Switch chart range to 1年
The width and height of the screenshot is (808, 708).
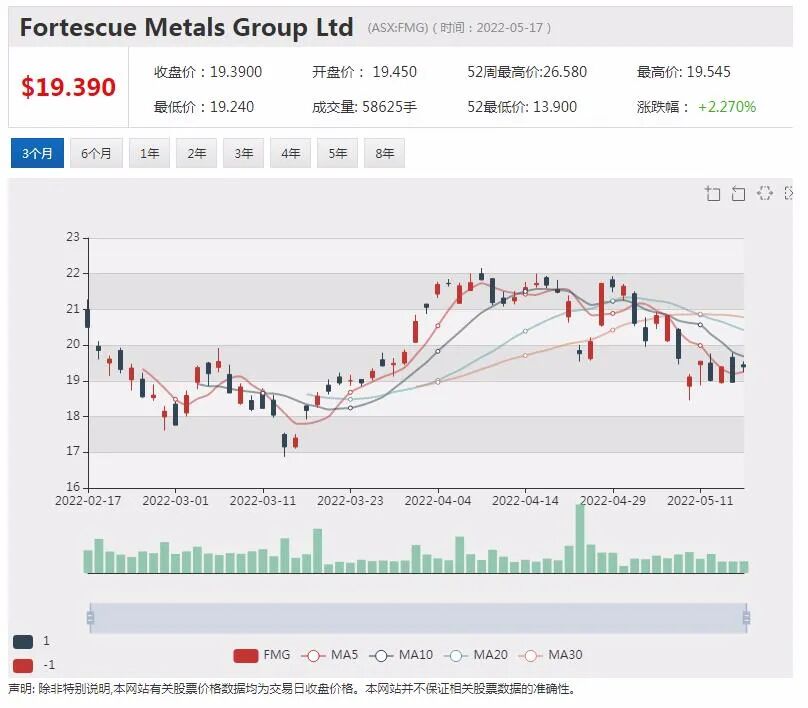(149, 153)
